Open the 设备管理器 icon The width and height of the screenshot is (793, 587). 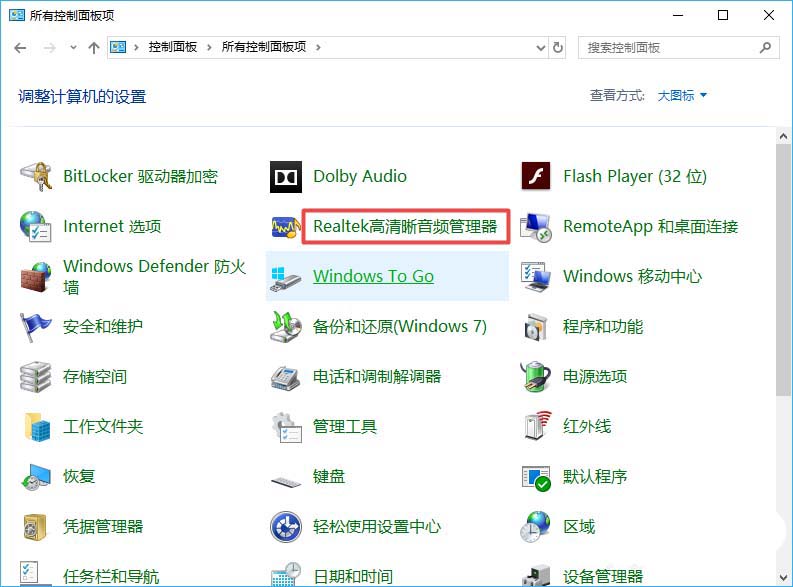pos(536,576)
